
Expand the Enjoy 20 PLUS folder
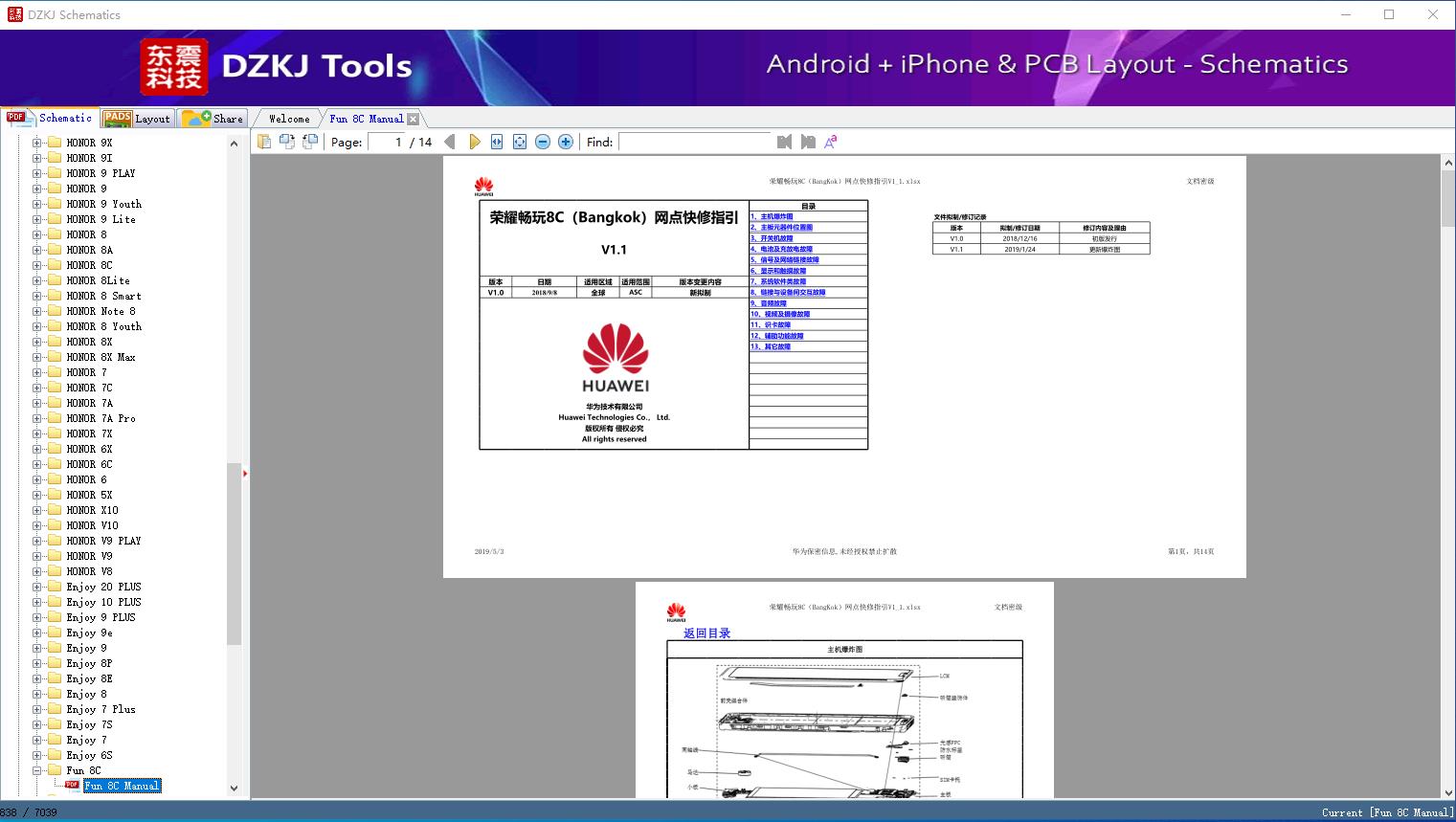[37, 587]
